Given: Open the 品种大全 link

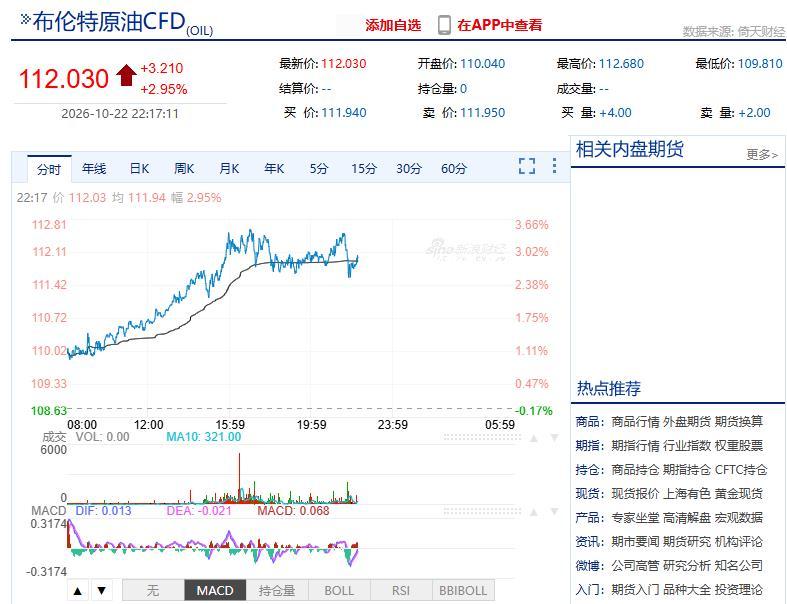Looking at the screenshot, I should pyautogui.click(x=687, y=589).
